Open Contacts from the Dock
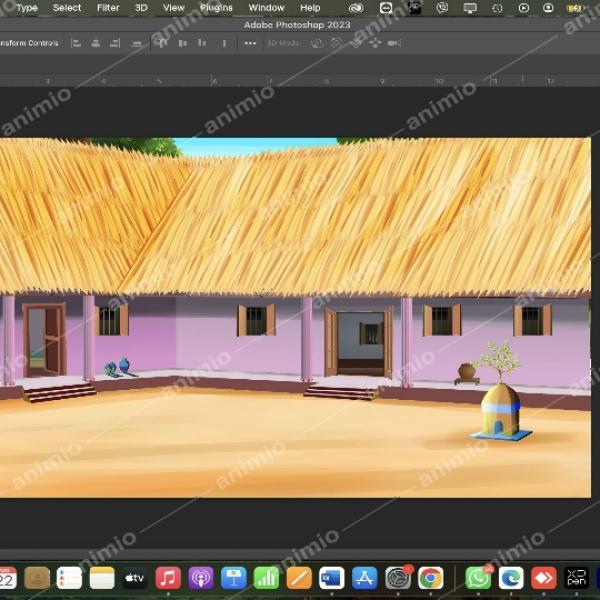Viewport: 600px width, 600px height. click(37, 578)
